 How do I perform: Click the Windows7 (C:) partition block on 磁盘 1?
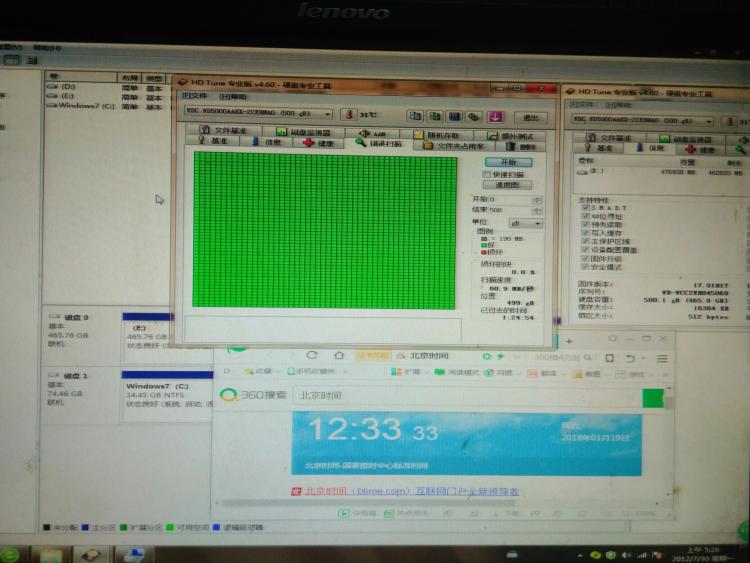tap(167, 395)
